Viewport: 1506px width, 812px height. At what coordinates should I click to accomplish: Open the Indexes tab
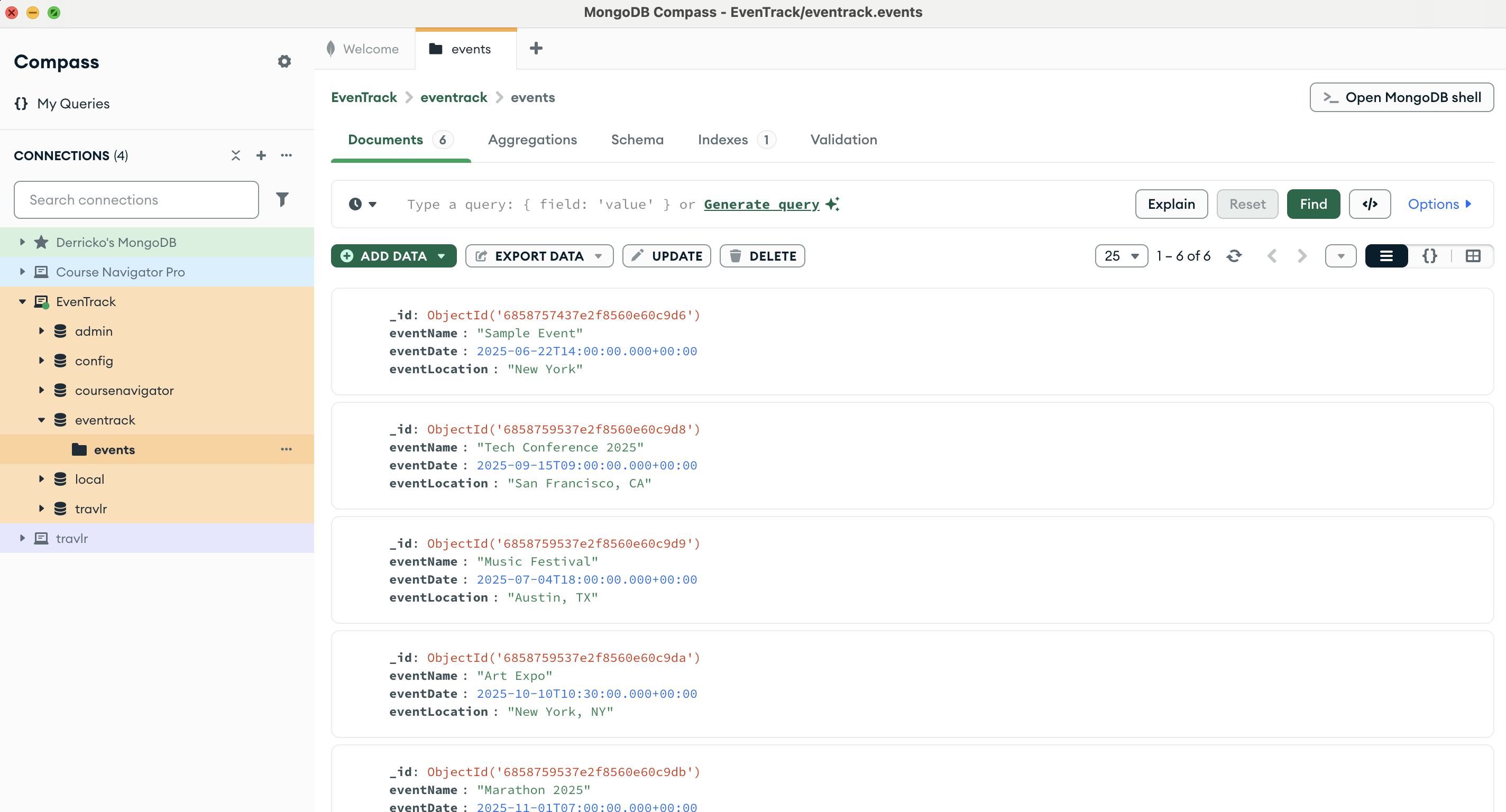point(736,140)
